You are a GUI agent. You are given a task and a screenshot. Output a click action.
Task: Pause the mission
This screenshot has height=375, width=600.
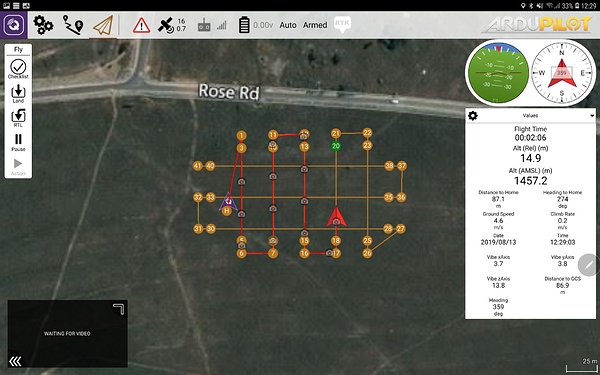click(18, 142)
